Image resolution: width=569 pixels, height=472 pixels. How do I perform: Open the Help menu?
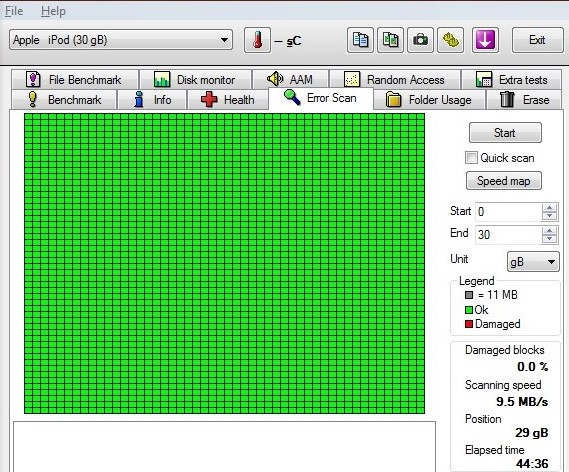point(53,11)
